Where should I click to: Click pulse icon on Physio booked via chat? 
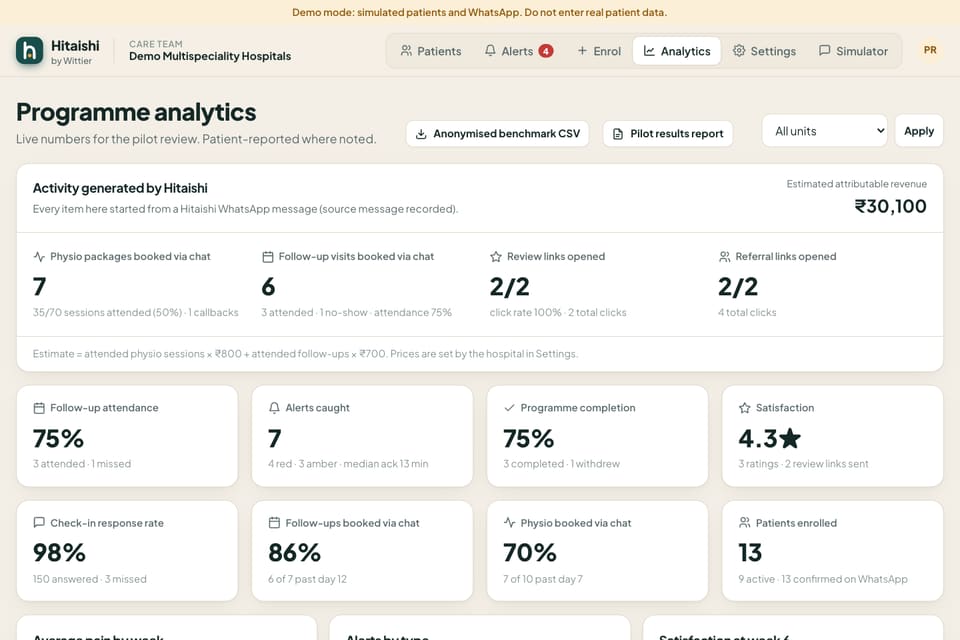click(x=509, y=522)
